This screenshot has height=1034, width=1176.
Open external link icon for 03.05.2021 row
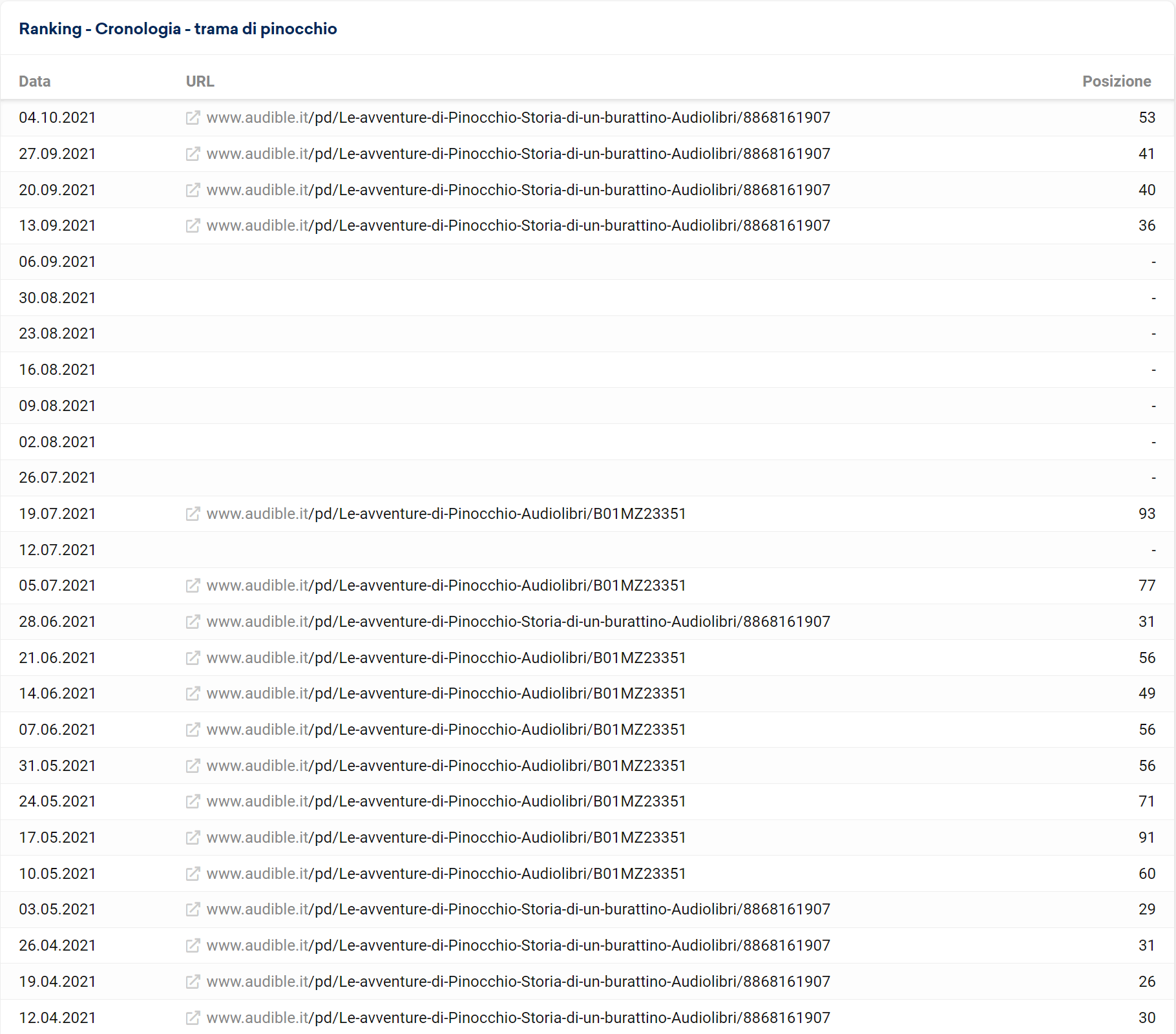(193, 909)
